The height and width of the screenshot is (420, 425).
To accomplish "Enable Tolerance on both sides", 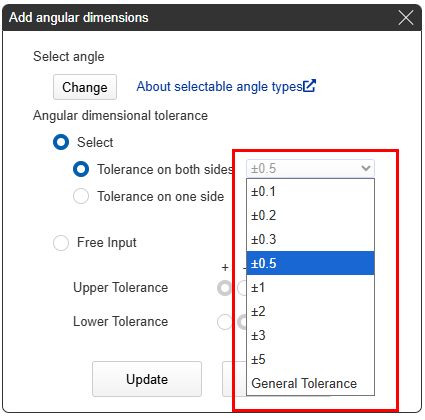I will (x=81, y=169).
